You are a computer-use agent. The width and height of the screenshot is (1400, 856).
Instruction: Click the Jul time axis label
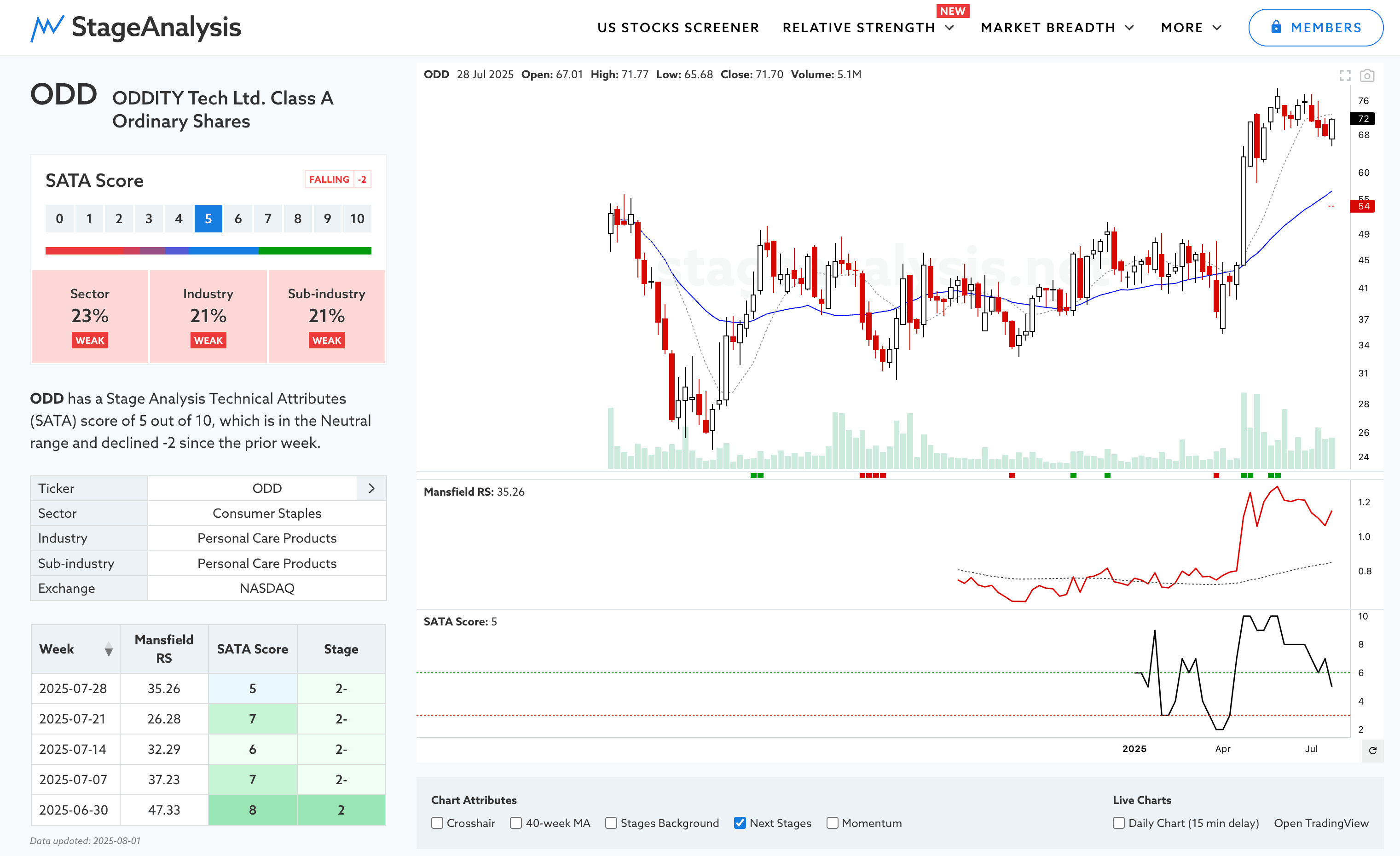pos(1311,749)
